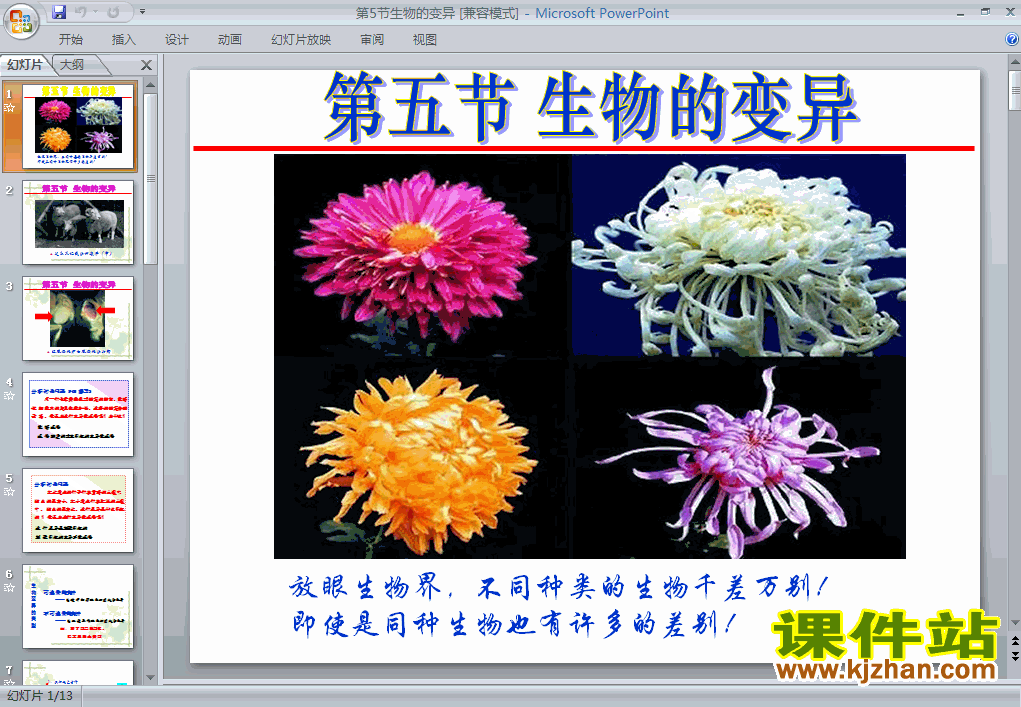Click the main editor scrollbar down arrow

1014,623
